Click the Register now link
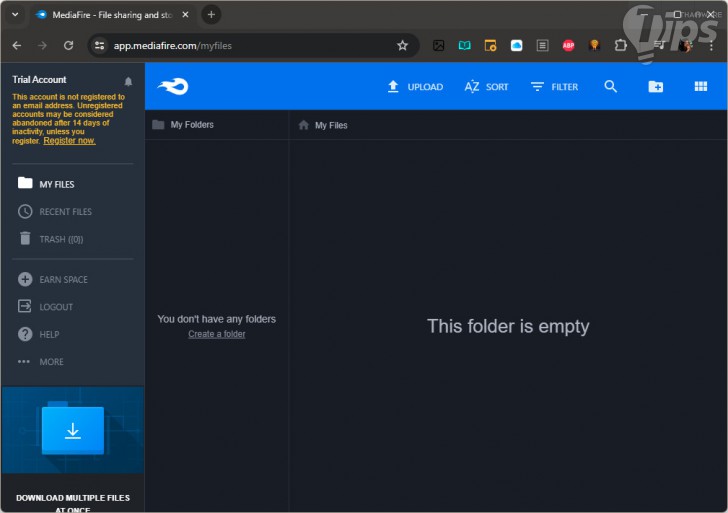Viewport: 728px width, 513px height. click(69, 141)
